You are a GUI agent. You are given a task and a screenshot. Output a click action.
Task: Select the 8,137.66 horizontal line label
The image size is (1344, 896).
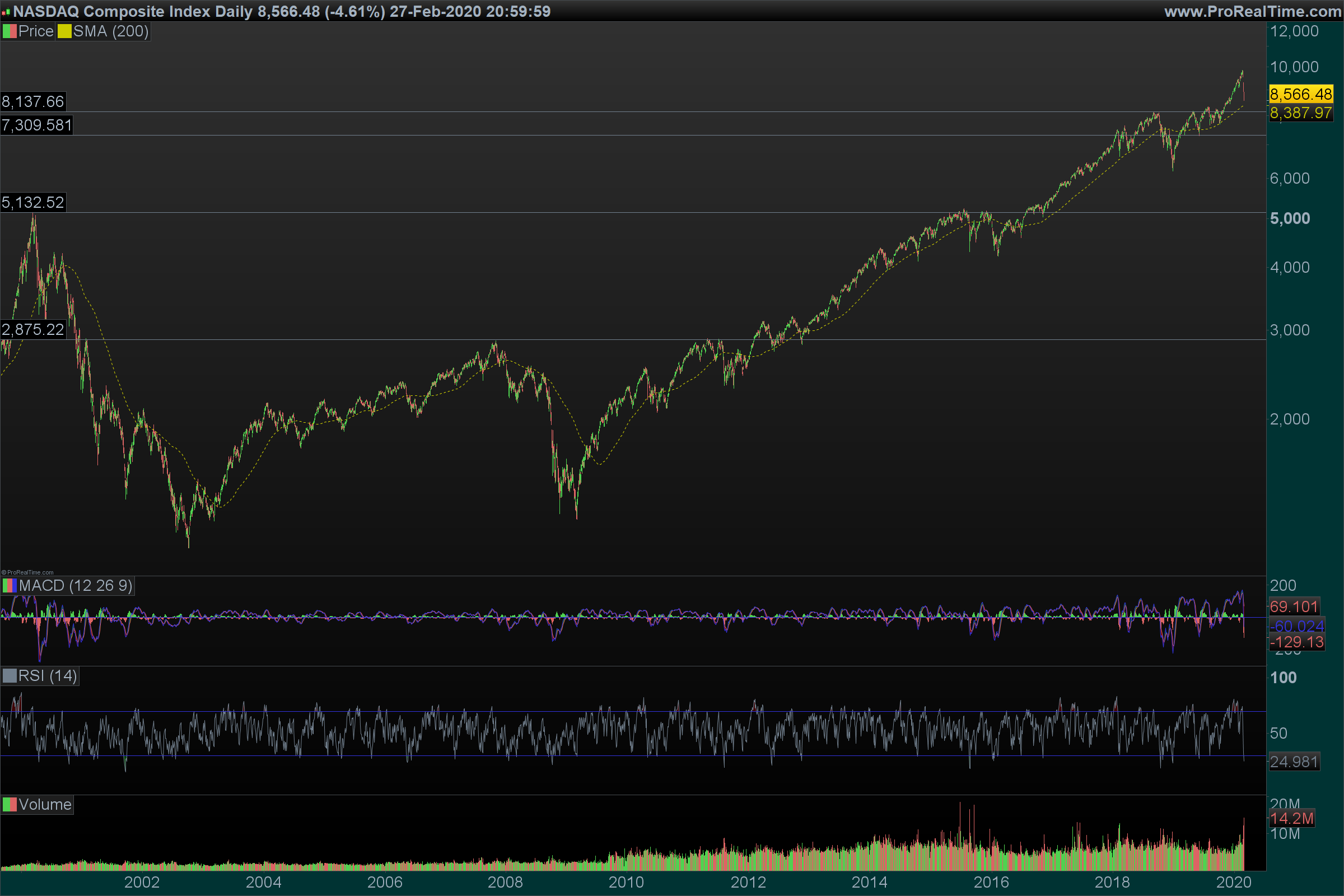tap(32, 102)
